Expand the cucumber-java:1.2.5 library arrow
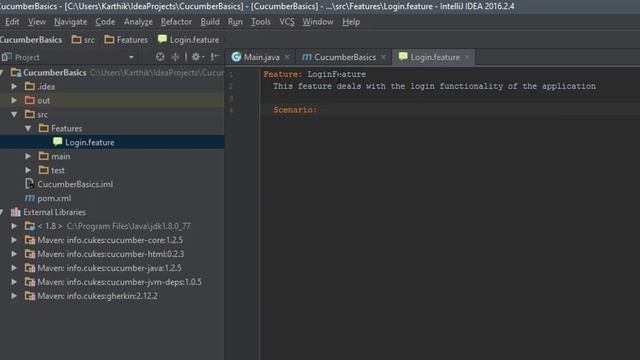Image resolution: width=640 pixels, height=360 pixels. (14, 268)
